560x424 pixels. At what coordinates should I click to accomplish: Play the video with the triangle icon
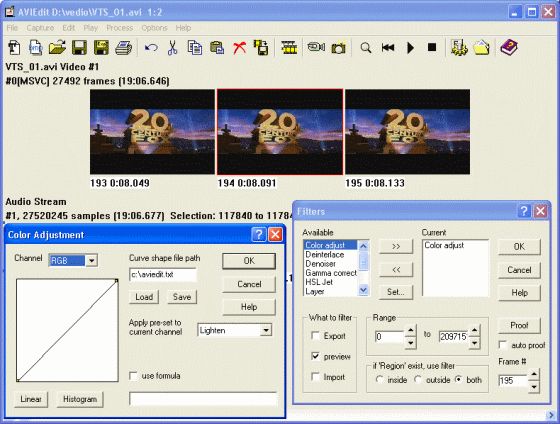(x=411, y=48)
